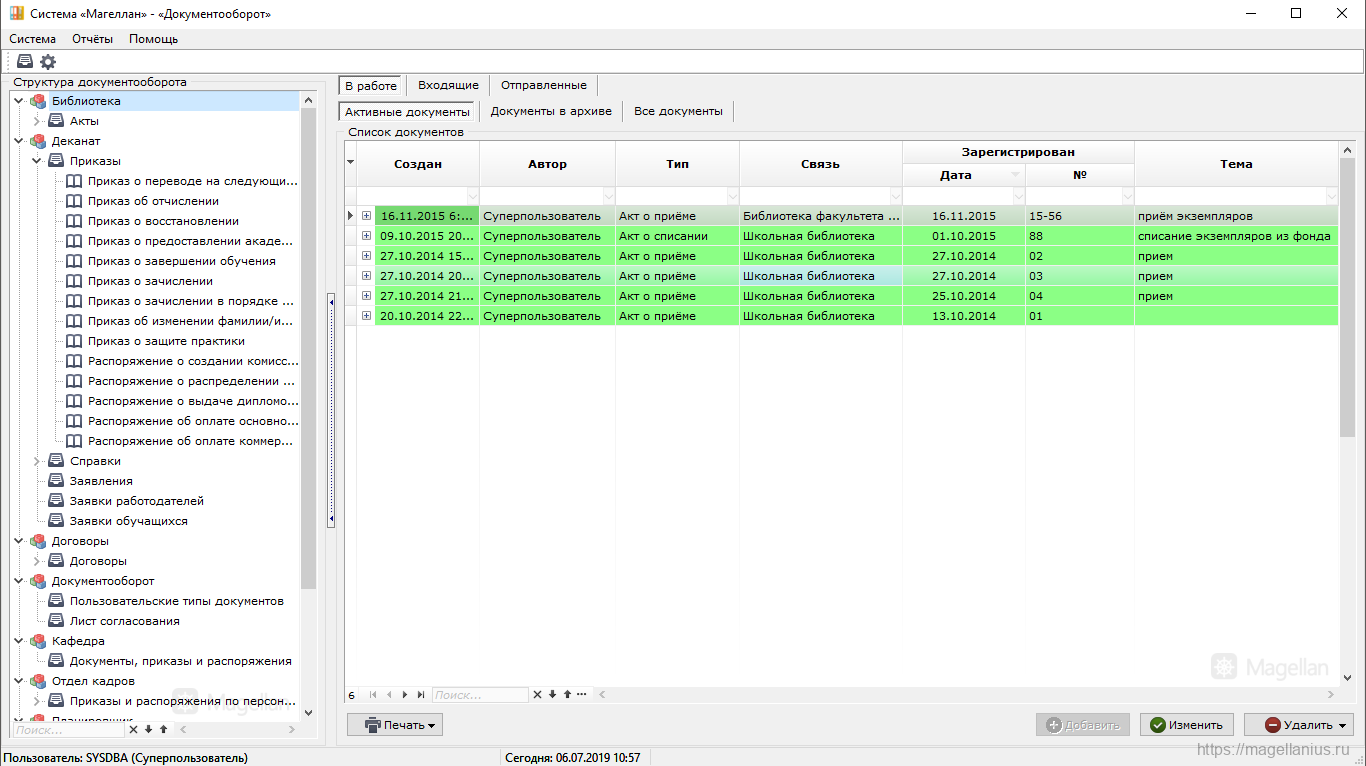Click the tray icon next to Акты

point(56,121)
